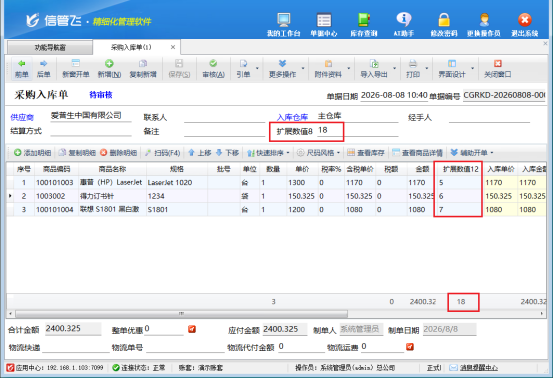Click scrollbar right arrow under the grid
Viewport: 553px width, 379px height.
click(542, 313)
